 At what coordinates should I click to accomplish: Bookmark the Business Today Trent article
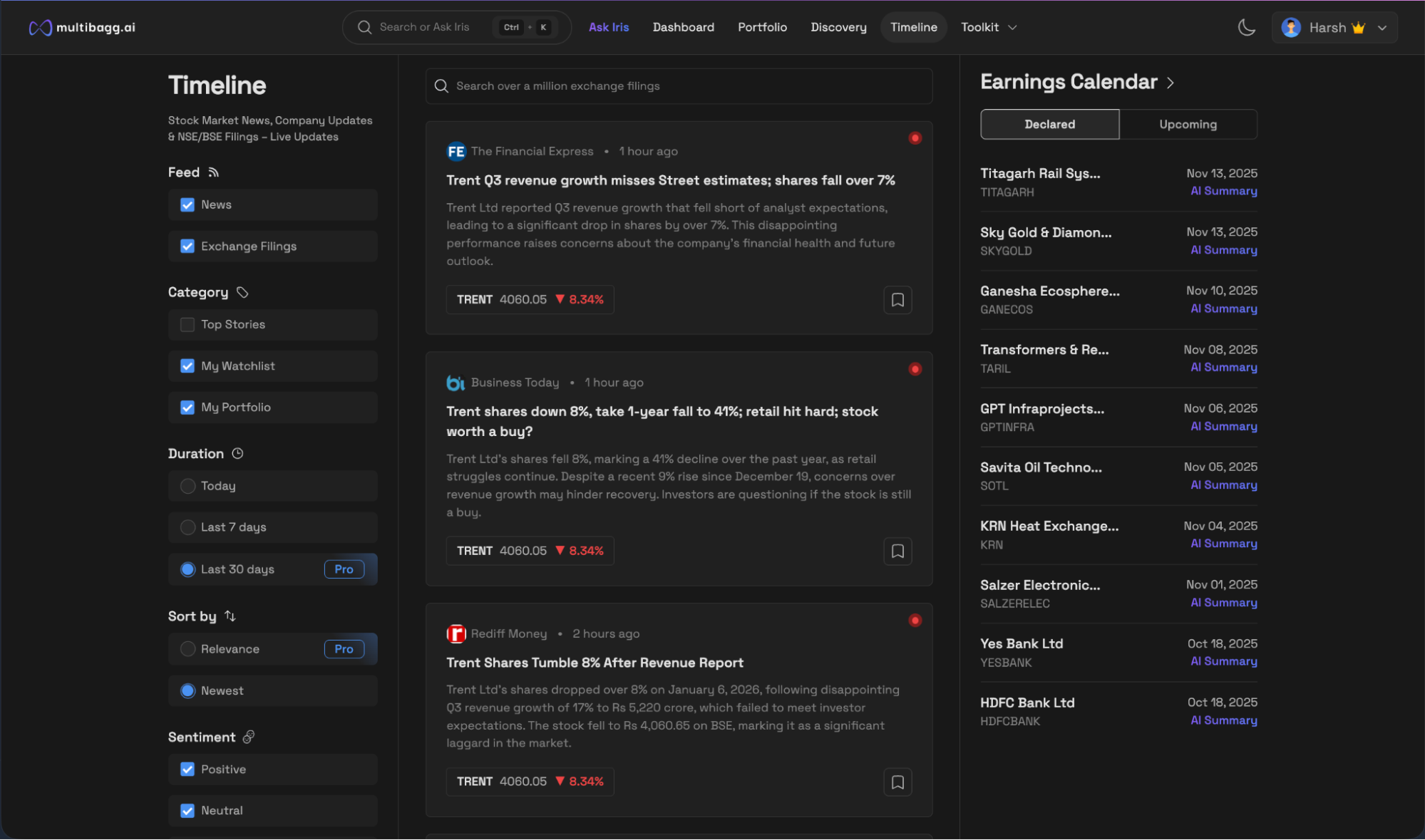897,551
